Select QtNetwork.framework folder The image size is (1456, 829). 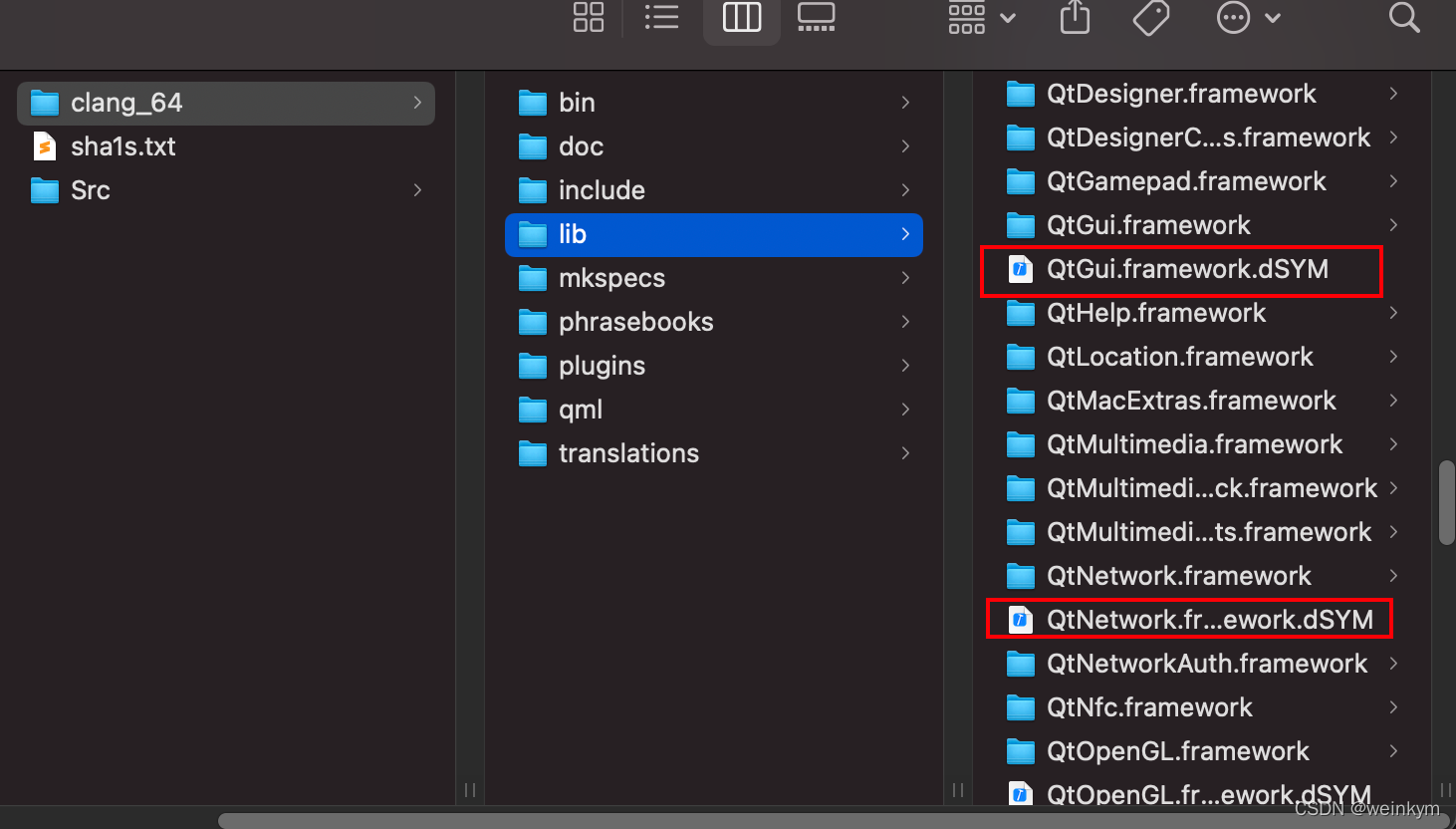pyautogui.click(x=1202, y=576)
